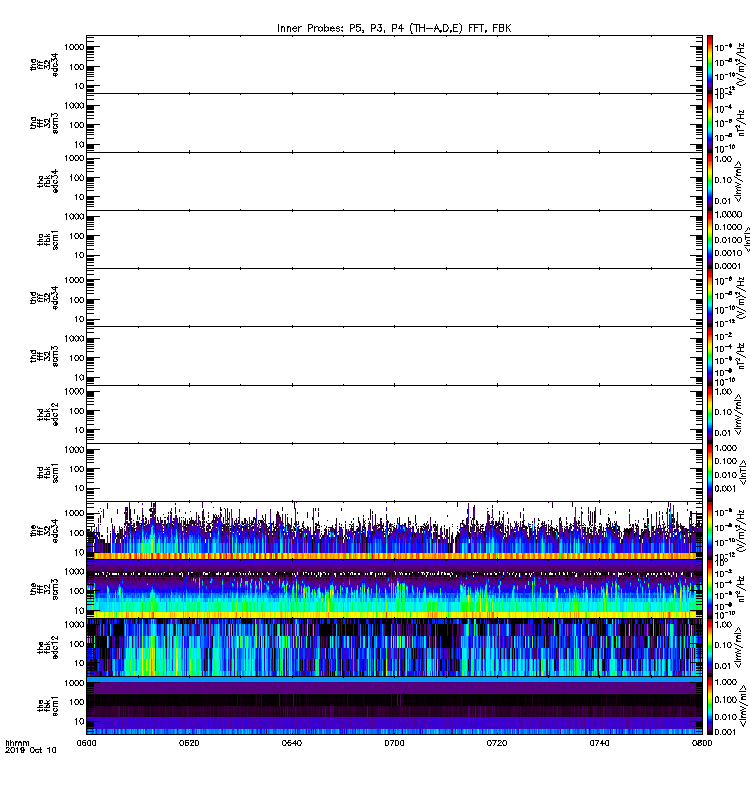Image resolution: width=750 pixels, height=800 pixels.
Task: Click the empty thd fbk scm1 plot panel
Action: click(x=394, y=472)
